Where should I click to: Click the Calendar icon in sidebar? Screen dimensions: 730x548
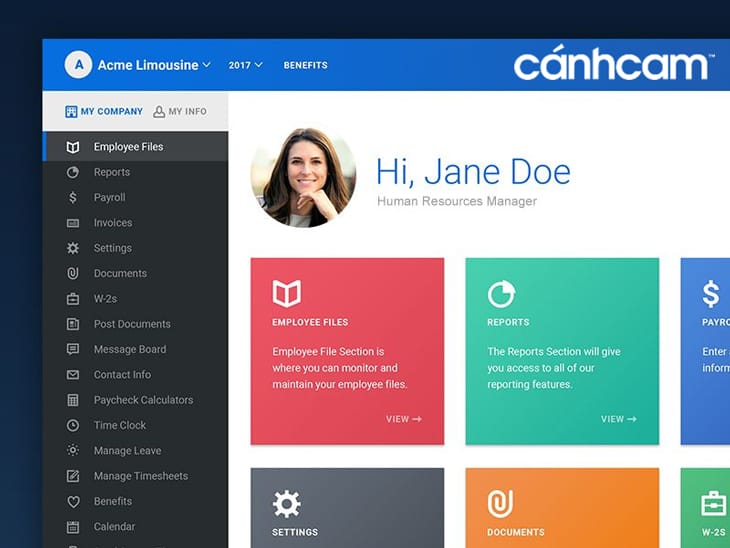pyautogui.click(x=73, y=527)
